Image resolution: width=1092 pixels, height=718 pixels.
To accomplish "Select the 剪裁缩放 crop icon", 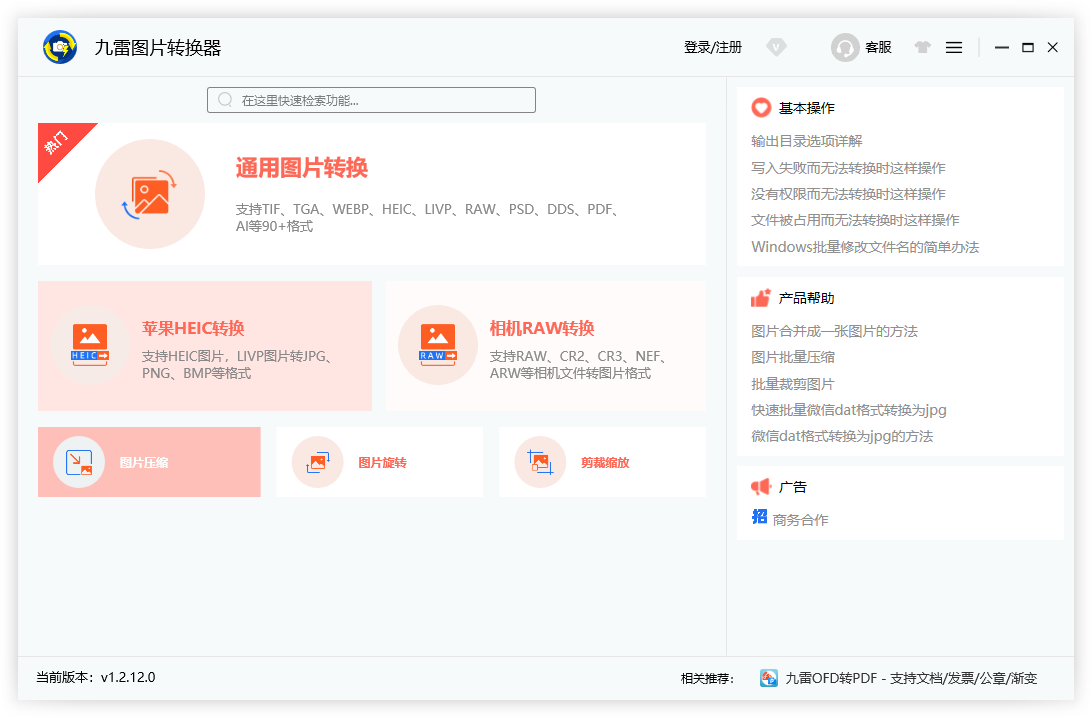I will pos(540,461).
